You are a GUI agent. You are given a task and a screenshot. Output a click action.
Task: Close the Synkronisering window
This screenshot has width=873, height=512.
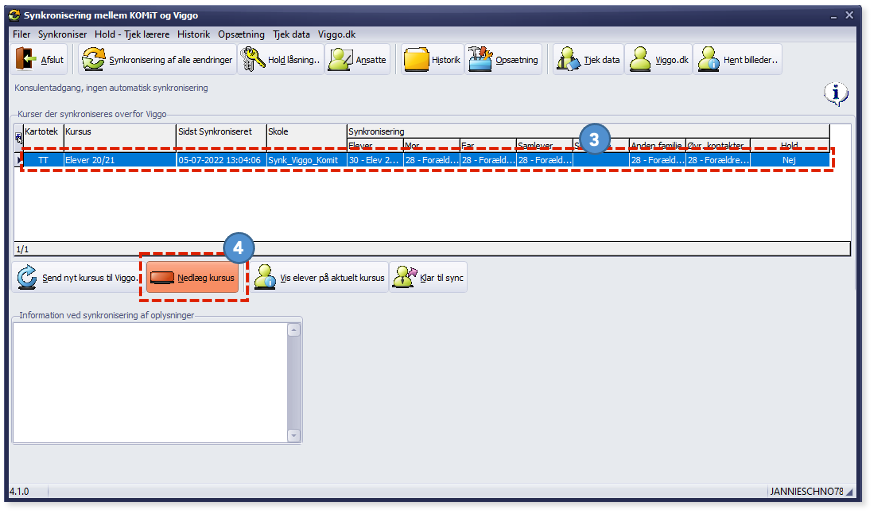pyautogui.click(x=849, y=16)
